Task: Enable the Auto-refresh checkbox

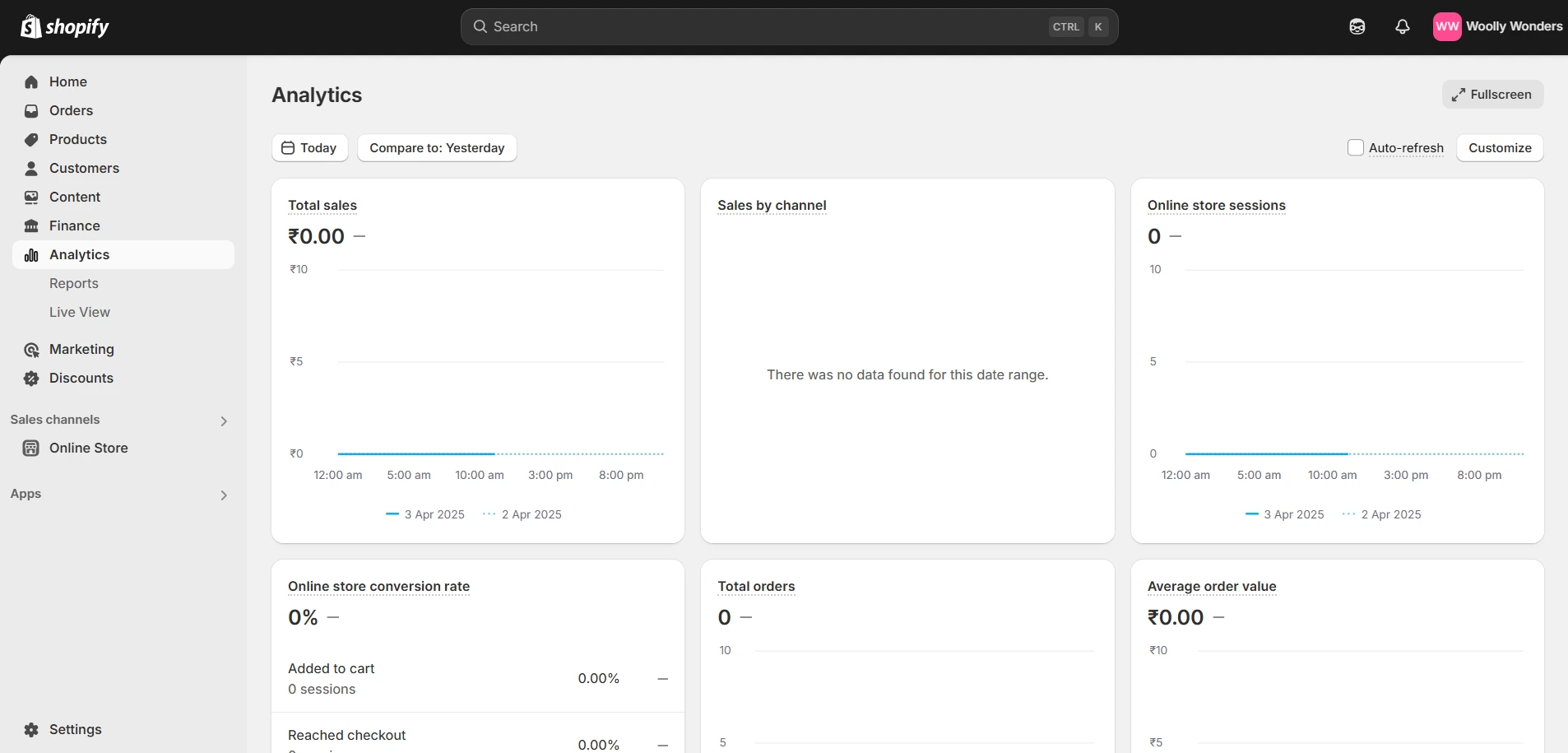Action: coord(1356,147)
